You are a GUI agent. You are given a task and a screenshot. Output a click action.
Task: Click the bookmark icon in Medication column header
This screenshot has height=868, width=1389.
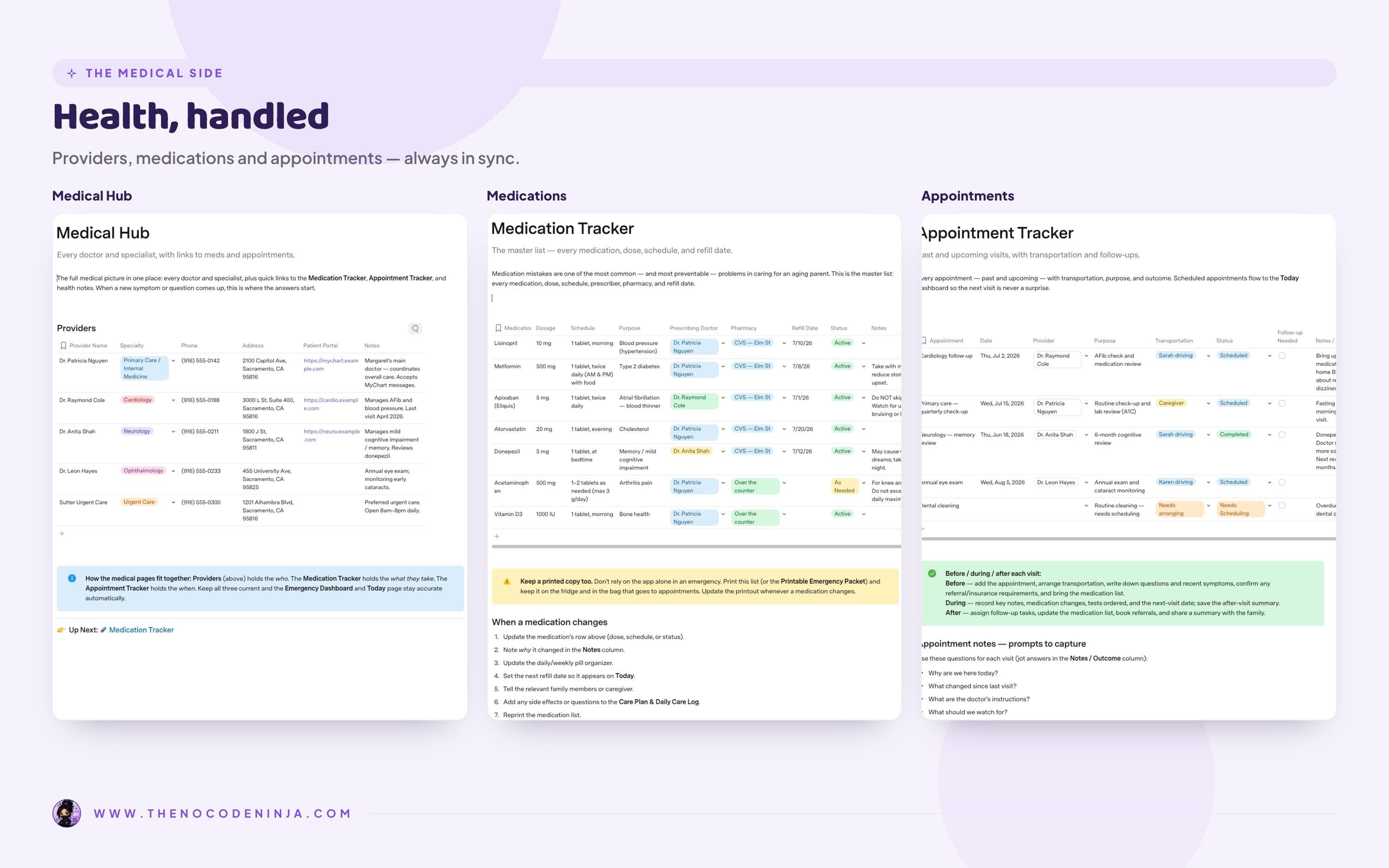498,328
